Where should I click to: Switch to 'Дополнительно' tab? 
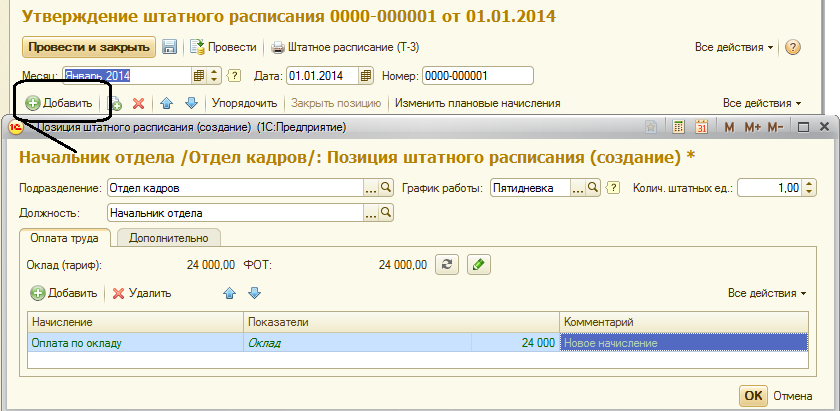point(168,238)
